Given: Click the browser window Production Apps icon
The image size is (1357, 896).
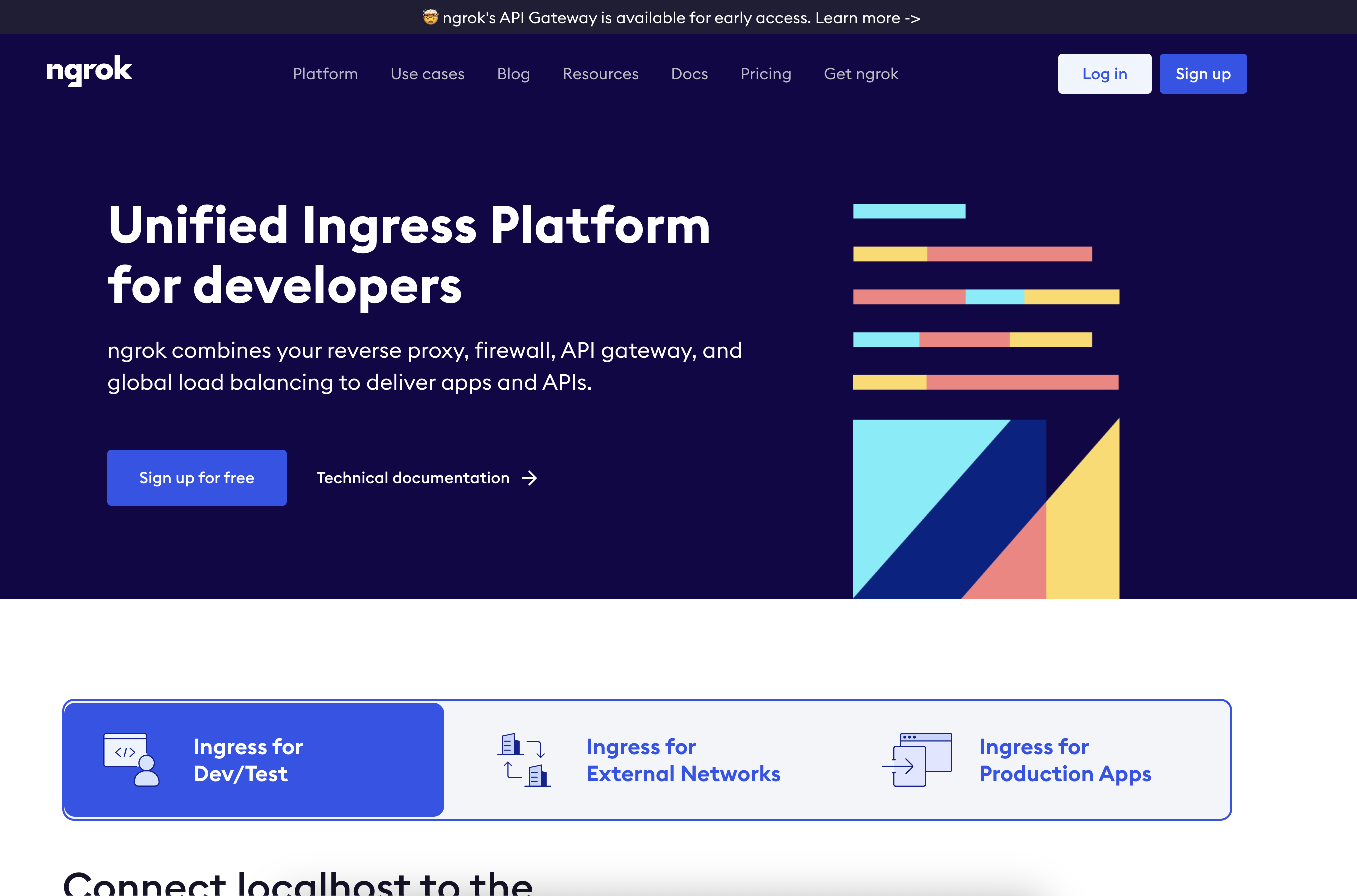Looking at the screenshot, I should coord(917,760).
